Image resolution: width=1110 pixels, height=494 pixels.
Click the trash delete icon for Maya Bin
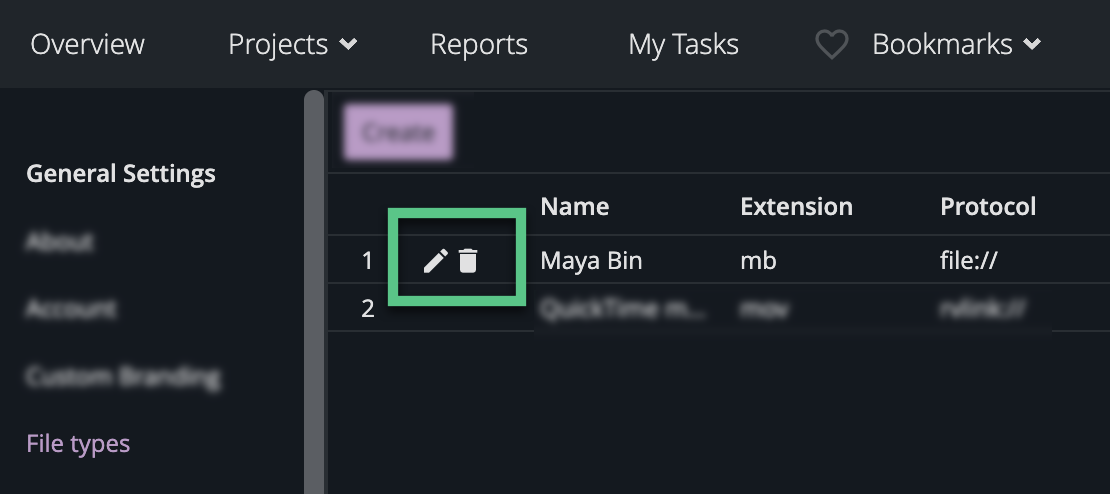coord(468,262)
